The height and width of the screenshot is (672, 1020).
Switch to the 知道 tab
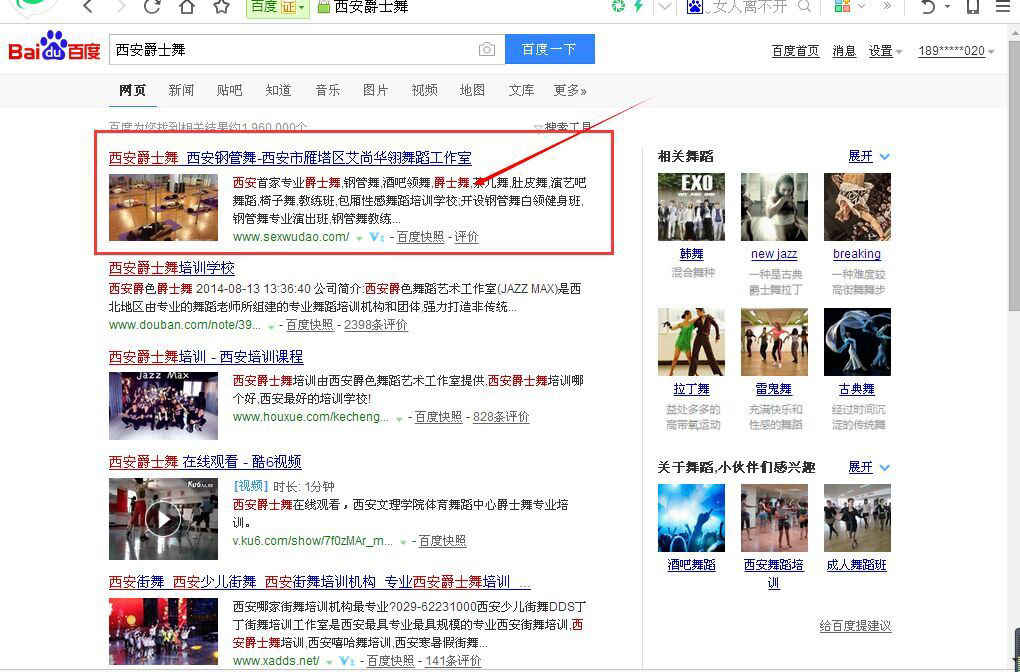pos(278,90)
